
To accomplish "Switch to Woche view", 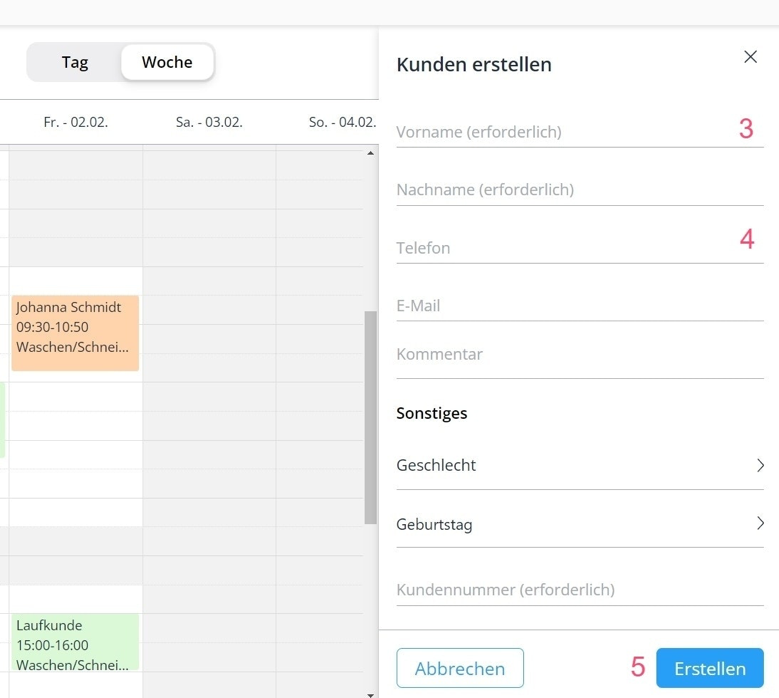I will (167, 62).
